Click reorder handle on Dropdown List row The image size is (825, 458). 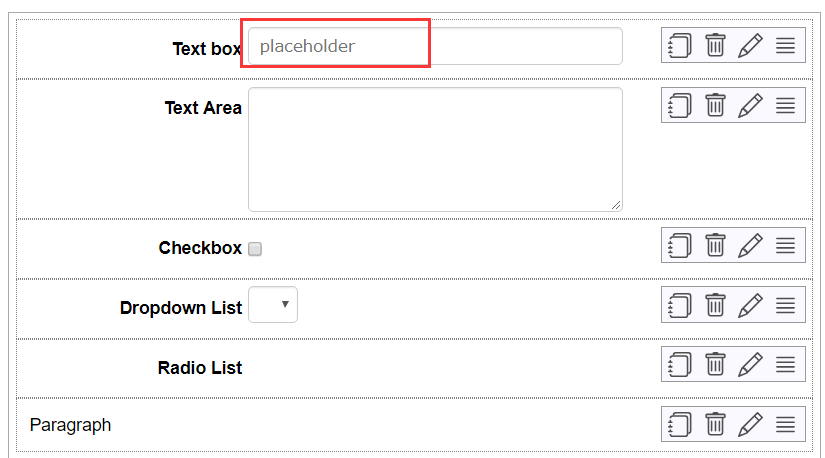(x=786, y=305)
